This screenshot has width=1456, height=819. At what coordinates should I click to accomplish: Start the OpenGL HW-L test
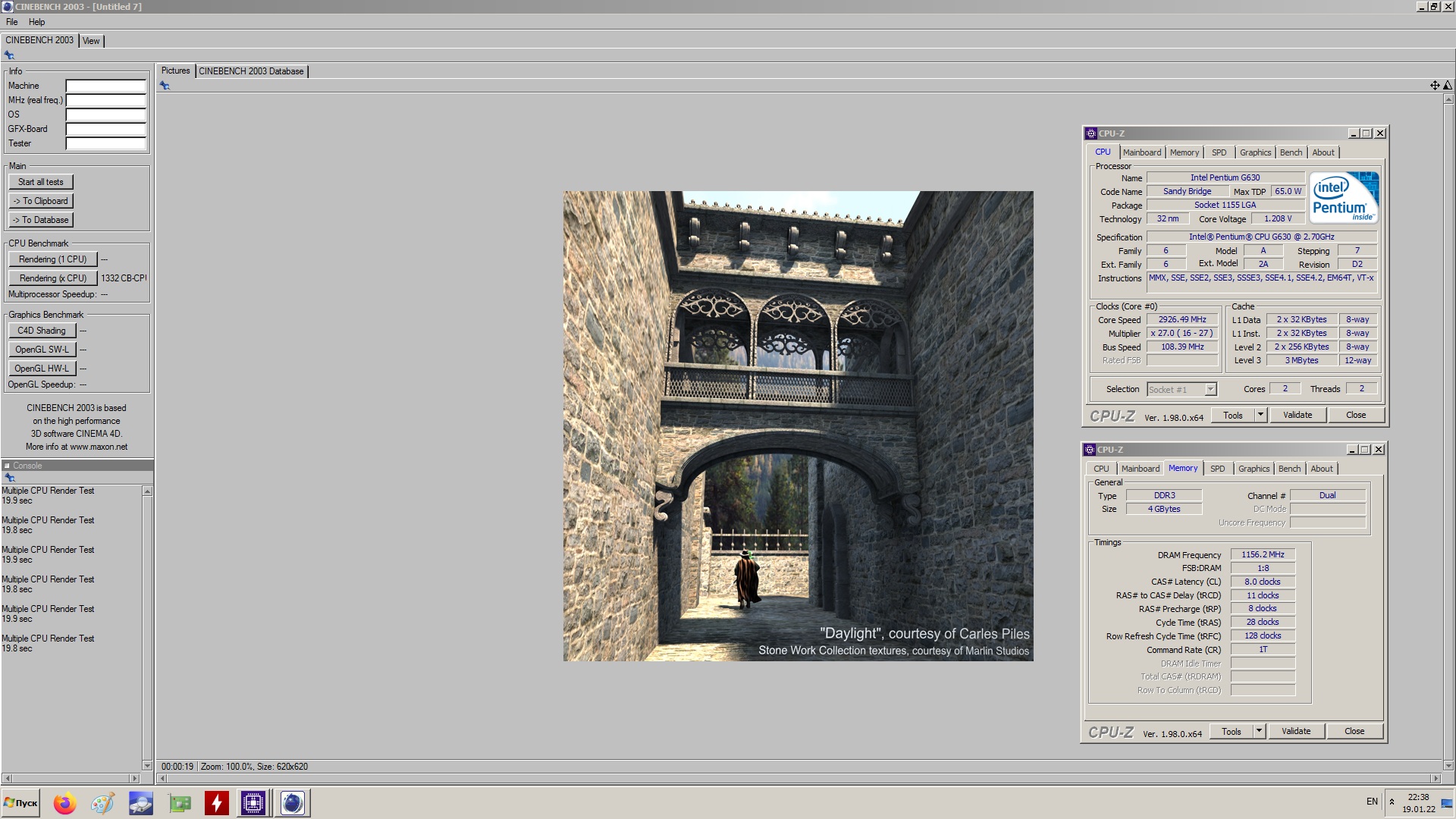[42, 369]
